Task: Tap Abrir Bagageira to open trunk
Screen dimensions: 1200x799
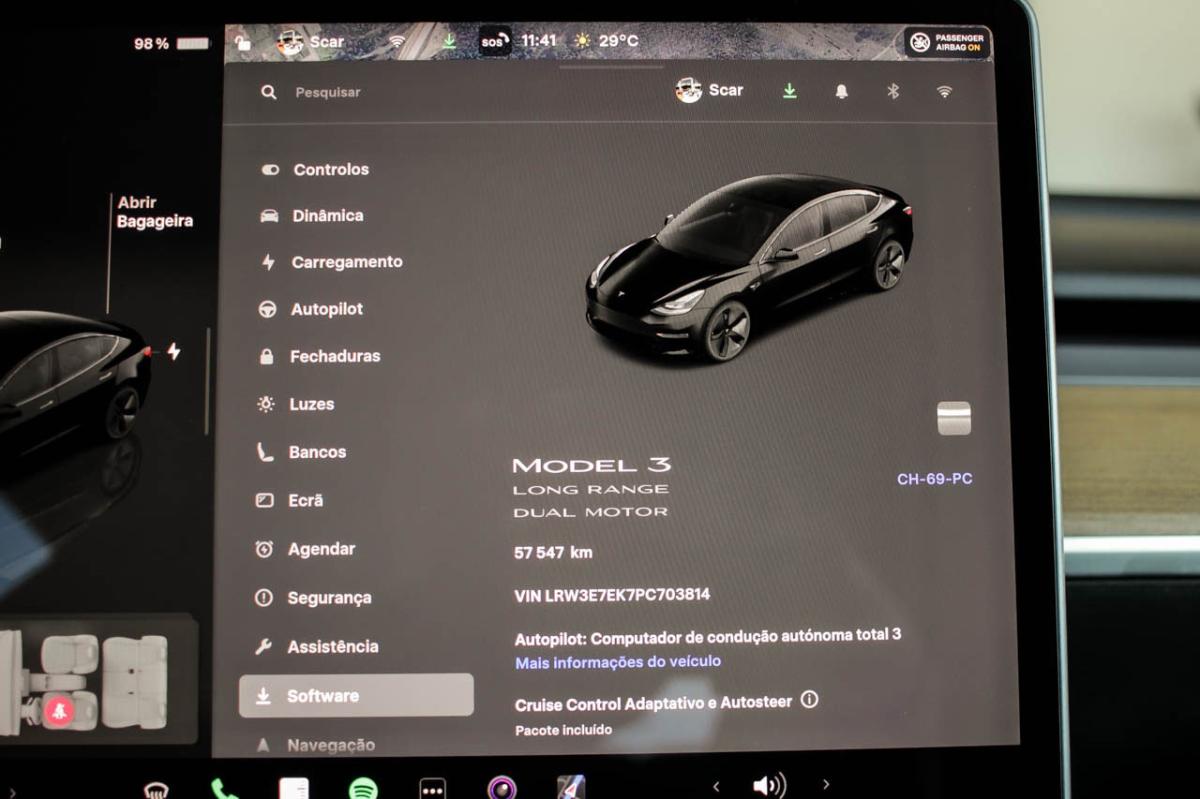Action: 154,212
